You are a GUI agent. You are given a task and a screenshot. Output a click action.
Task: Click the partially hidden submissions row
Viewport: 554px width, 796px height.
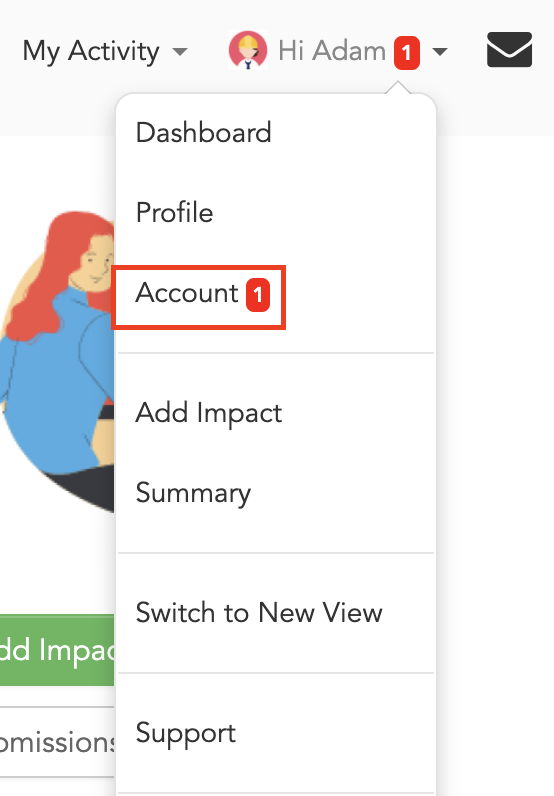[x=57, y=742]
